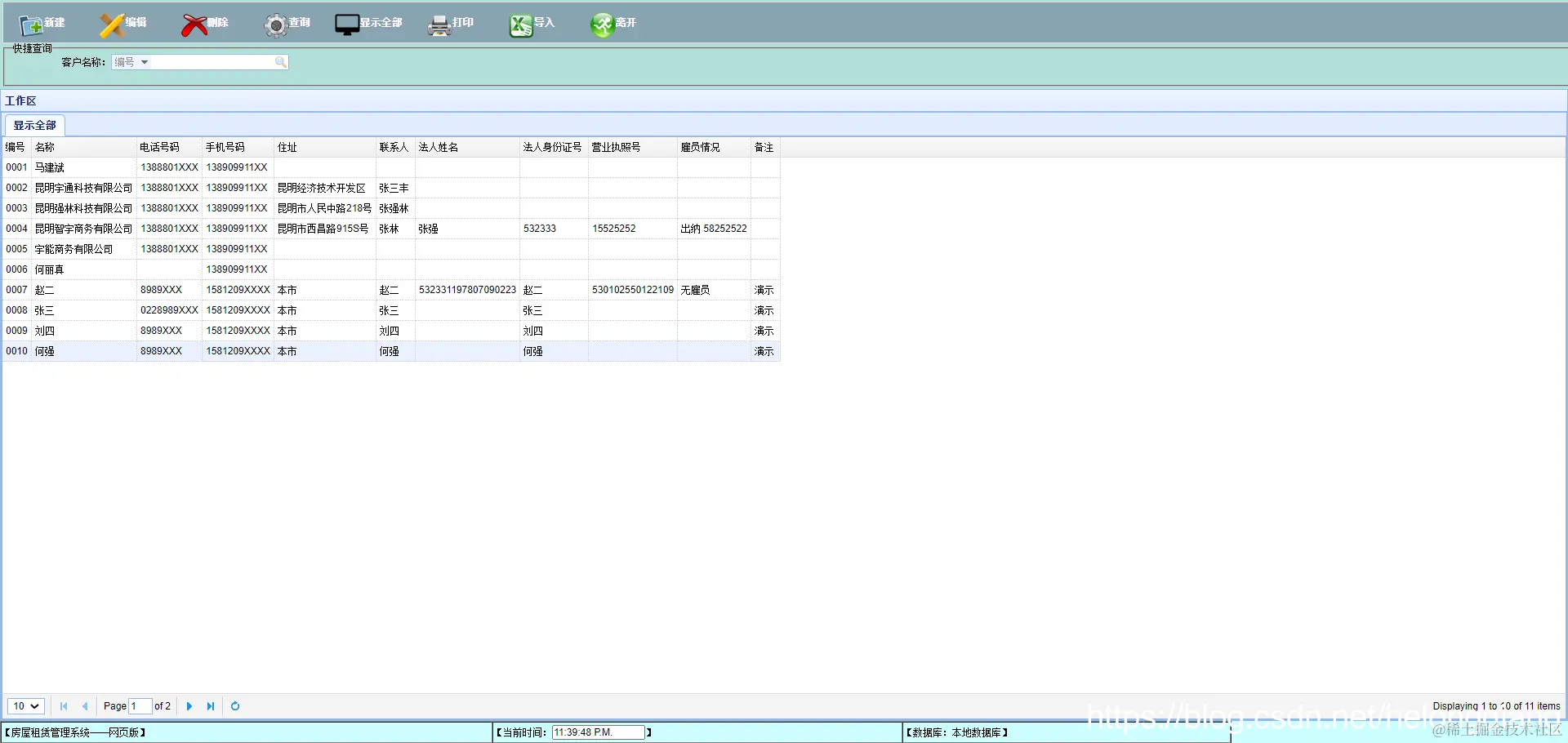Viewport: 1568px width, 743px height.
Task: Open the 查询 (Query) gear icon
Action: pos(276,25)
